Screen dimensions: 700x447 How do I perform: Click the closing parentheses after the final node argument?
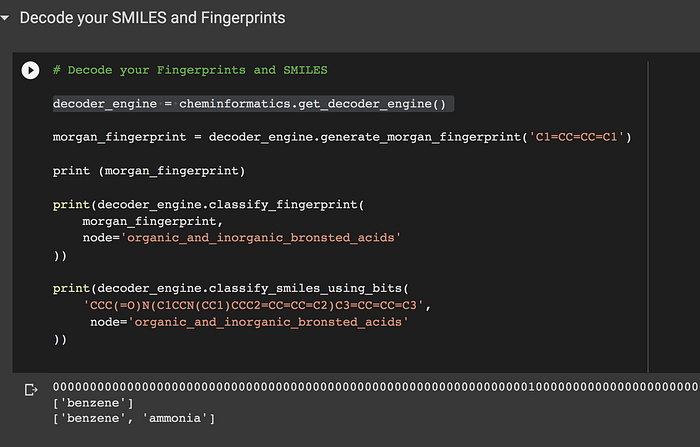(60, 340)
